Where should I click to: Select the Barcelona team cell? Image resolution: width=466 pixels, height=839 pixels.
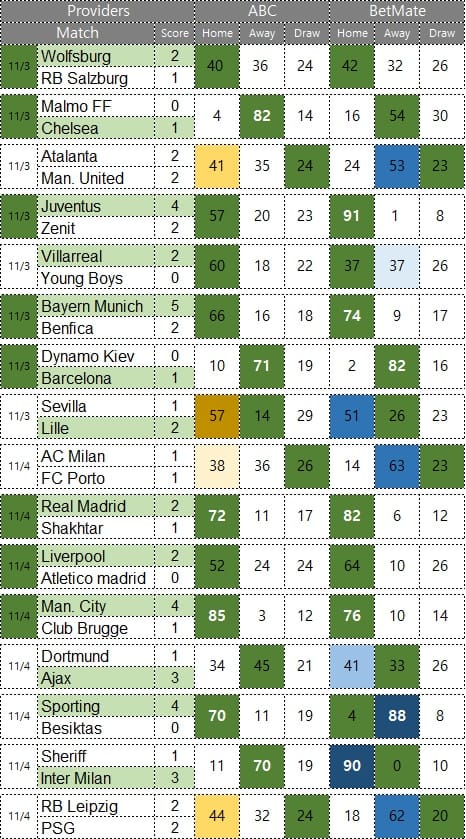[96, 378]
